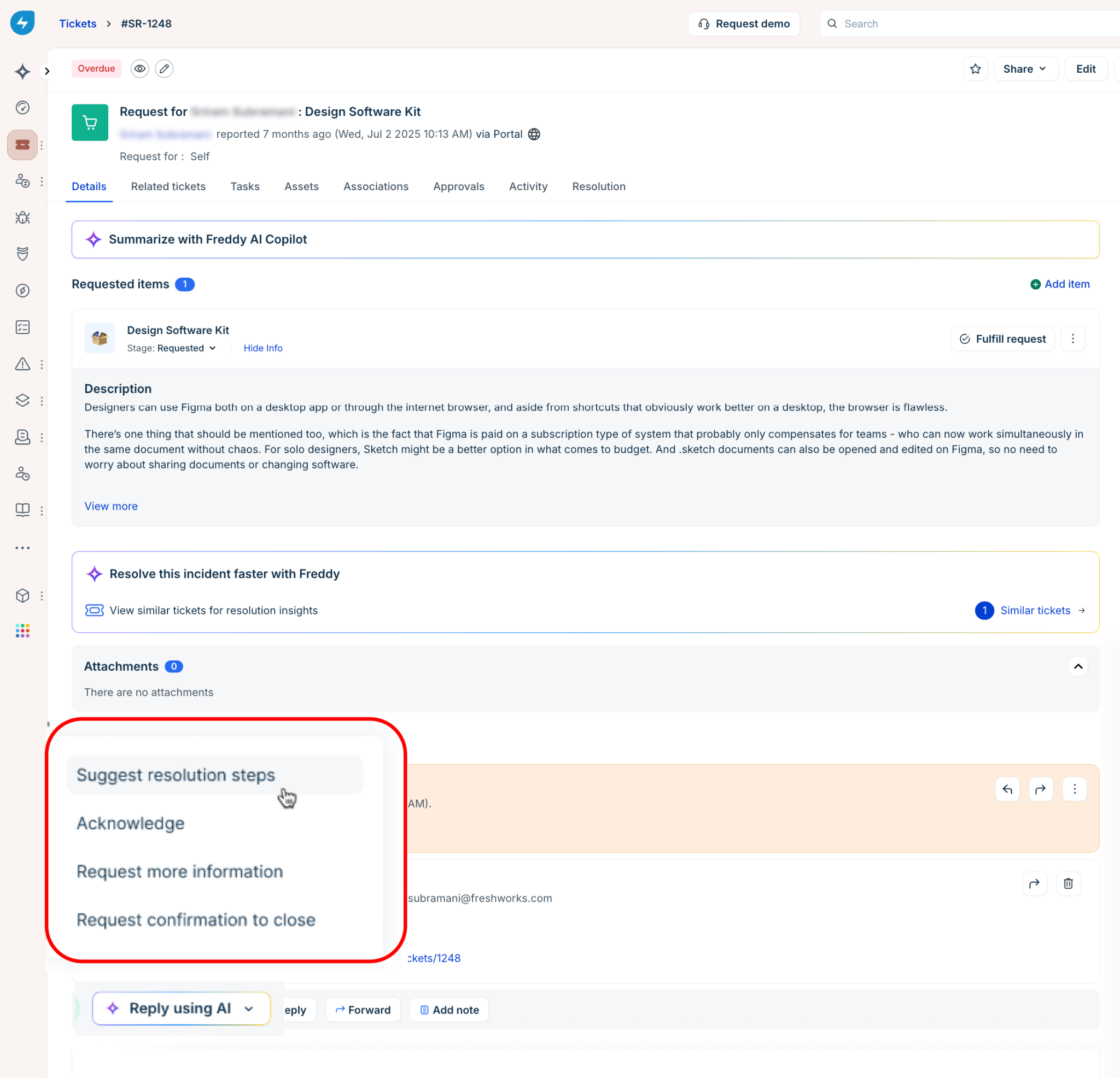Open the colorful apps grid icon
Screen dimensions: 1120x1078
tap(22, 631)
